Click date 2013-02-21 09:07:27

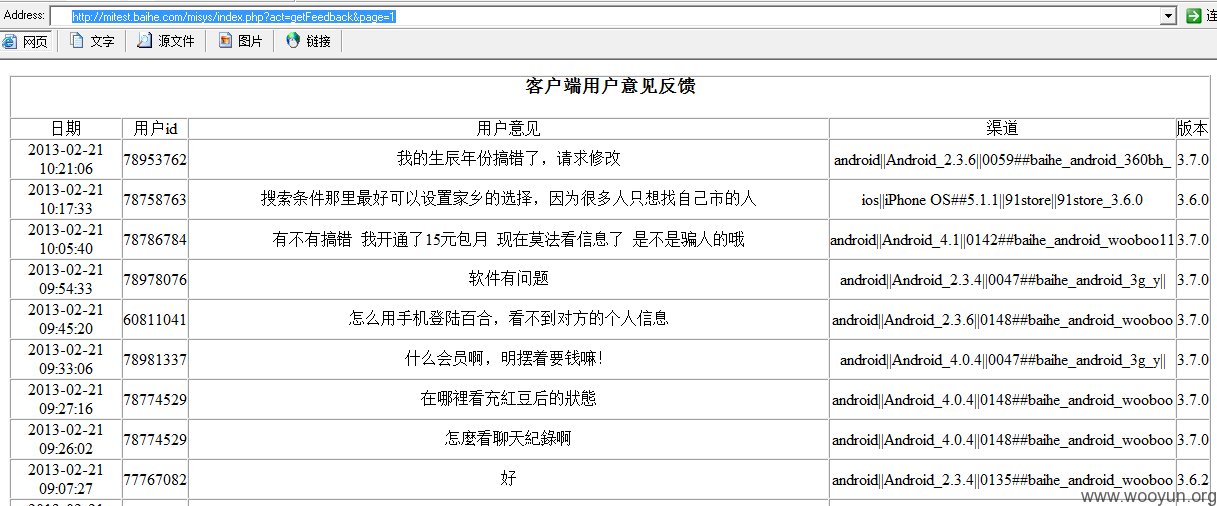[66, 479]
